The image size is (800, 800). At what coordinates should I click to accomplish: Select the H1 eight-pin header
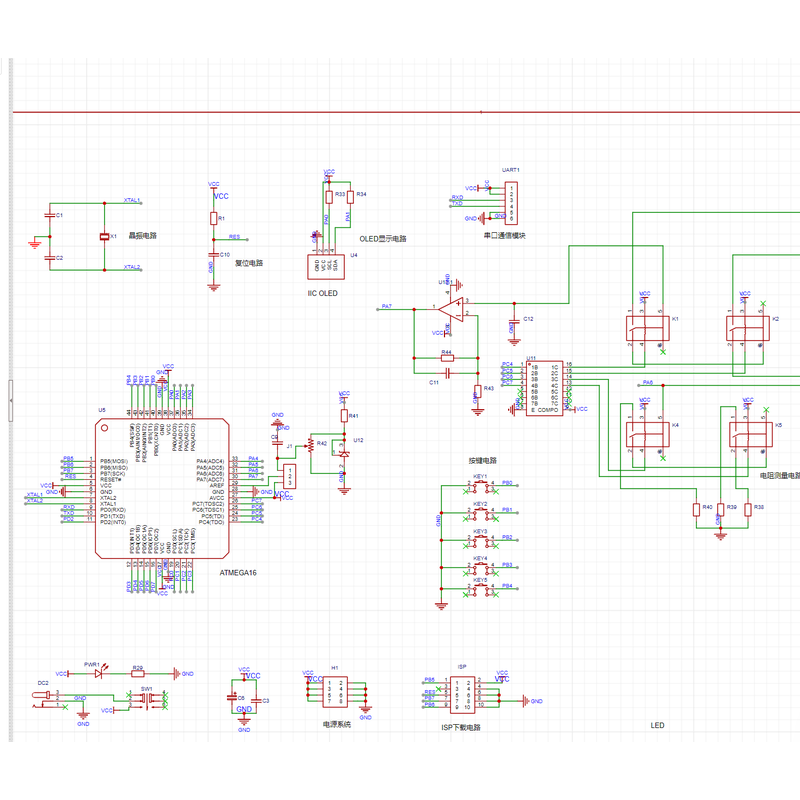coord(335,692)
